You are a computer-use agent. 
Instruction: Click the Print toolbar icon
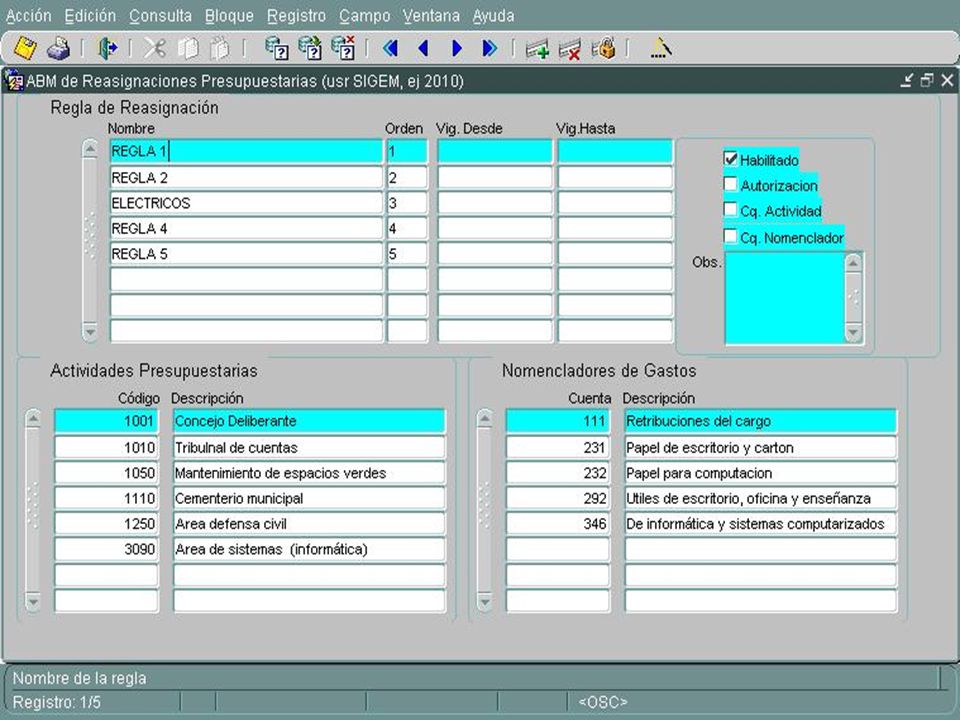58,48
